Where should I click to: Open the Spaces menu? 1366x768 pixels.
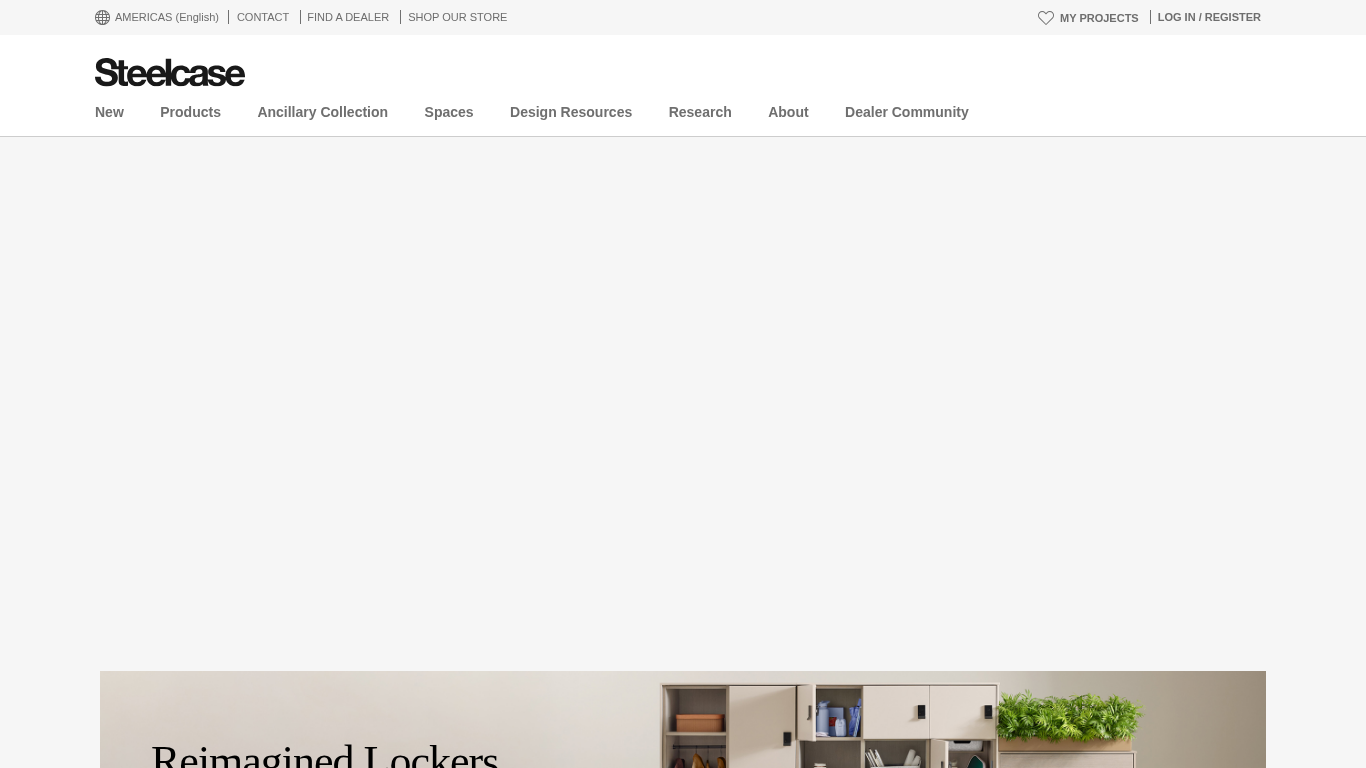pyautogui.click(x=448, y=112)
